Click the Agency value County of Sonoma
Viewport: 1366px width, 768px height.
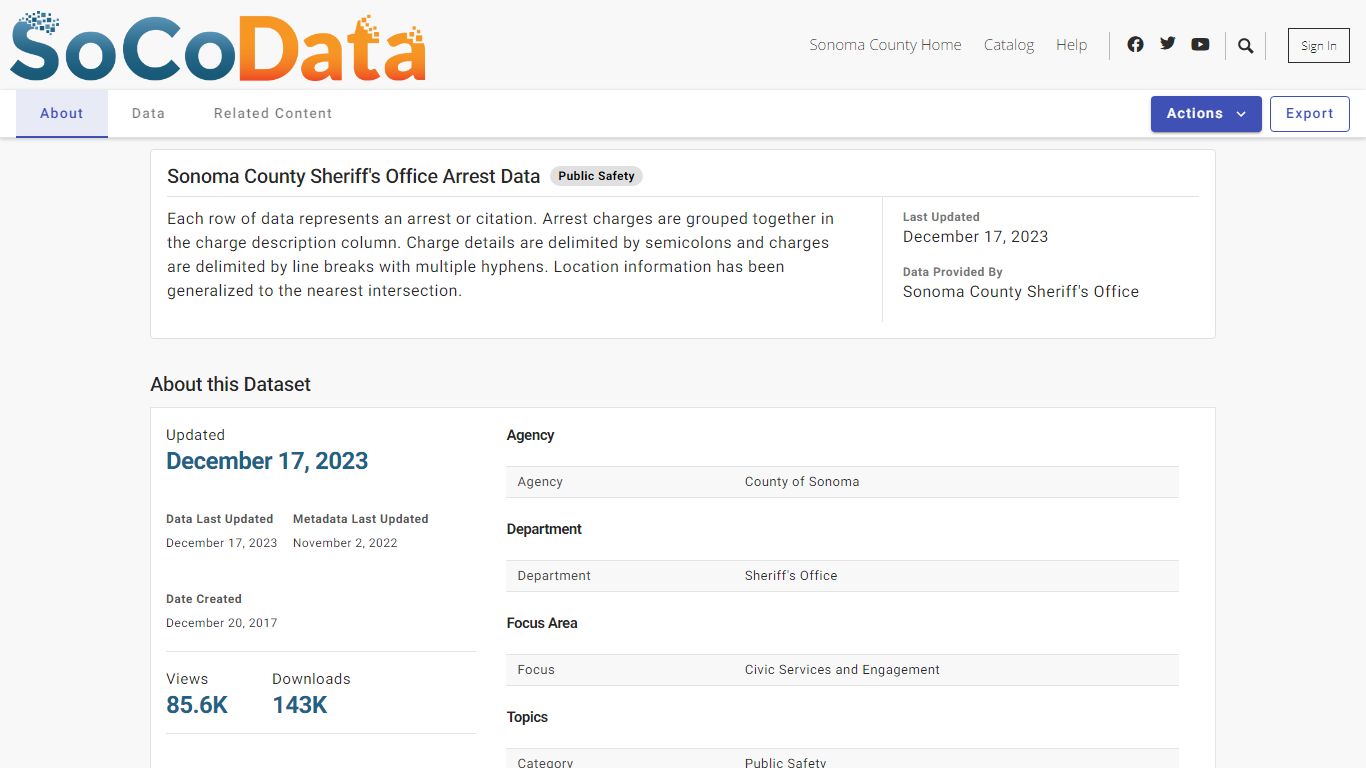(x=802, y=482)
